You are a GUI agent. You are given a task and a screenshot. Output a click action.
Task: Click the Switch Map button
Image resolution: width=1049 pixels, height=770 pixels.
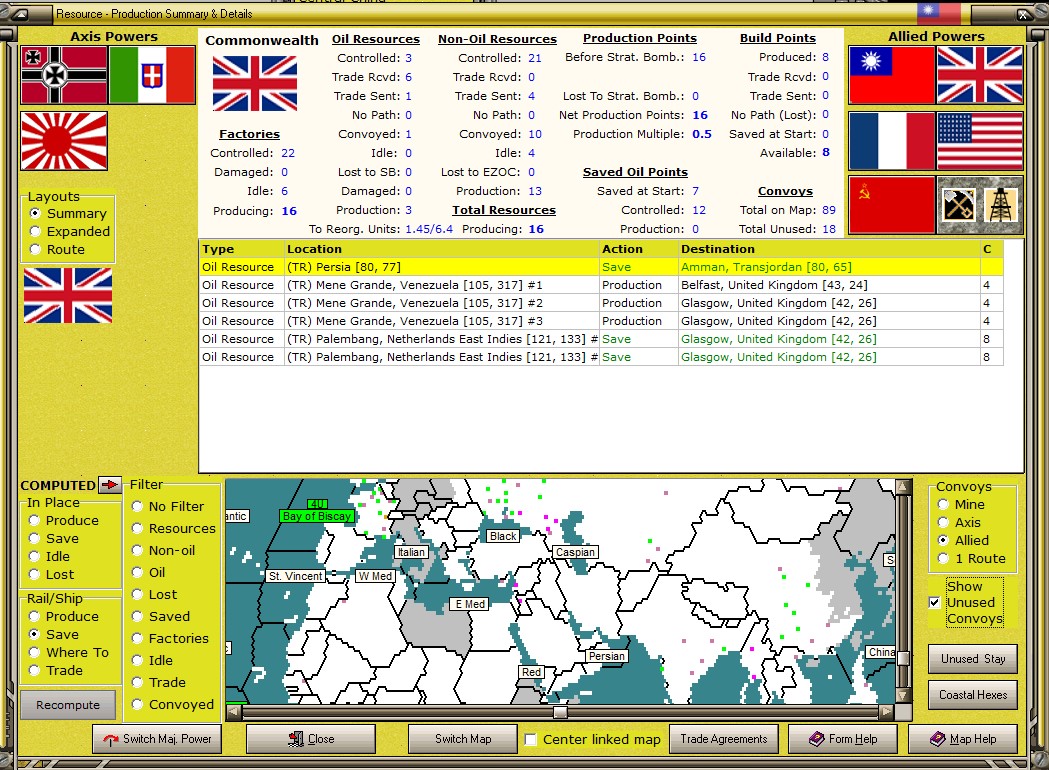coord(463,739)
